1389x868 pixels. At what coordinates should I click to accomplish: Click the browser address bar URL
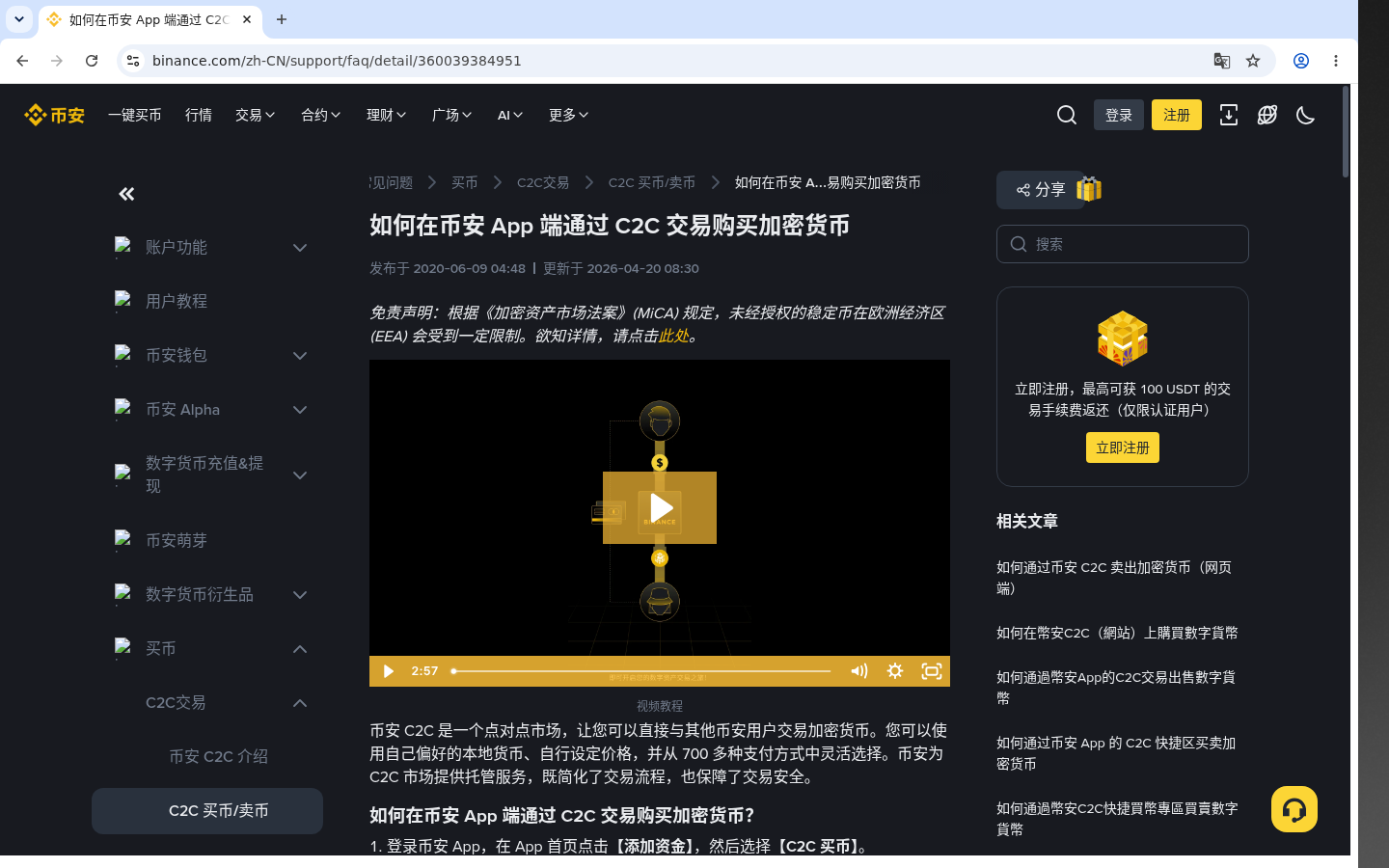[337, 61]
